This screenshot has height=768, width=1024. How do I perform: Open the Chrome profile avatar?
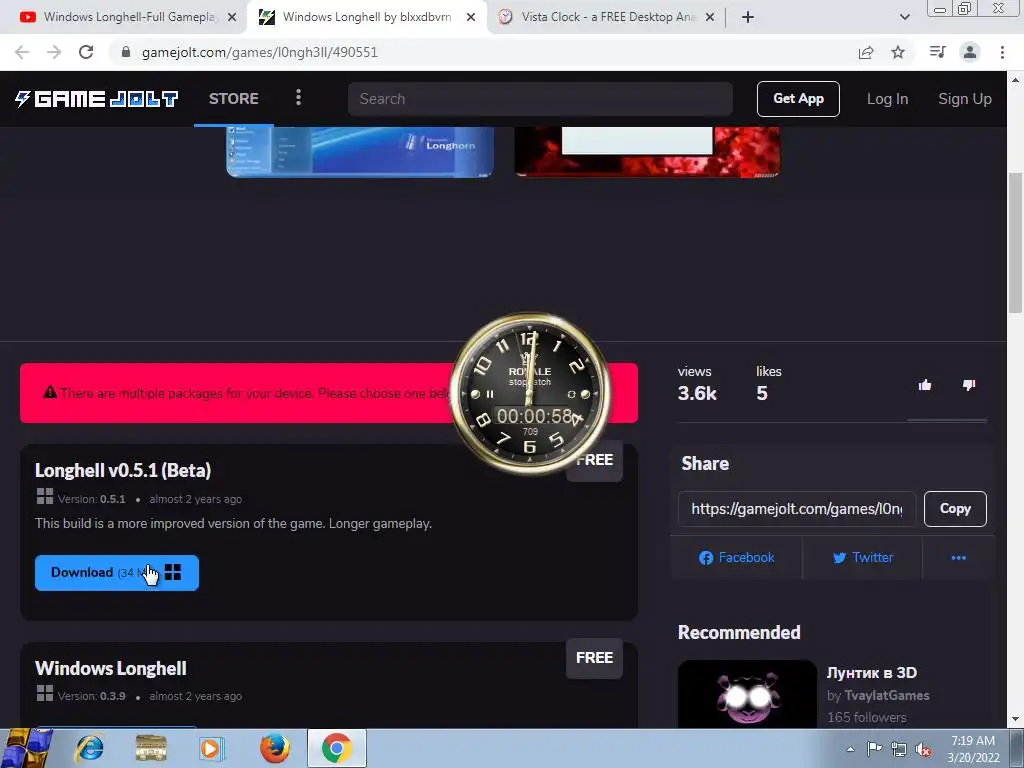(x=970, y=52)
